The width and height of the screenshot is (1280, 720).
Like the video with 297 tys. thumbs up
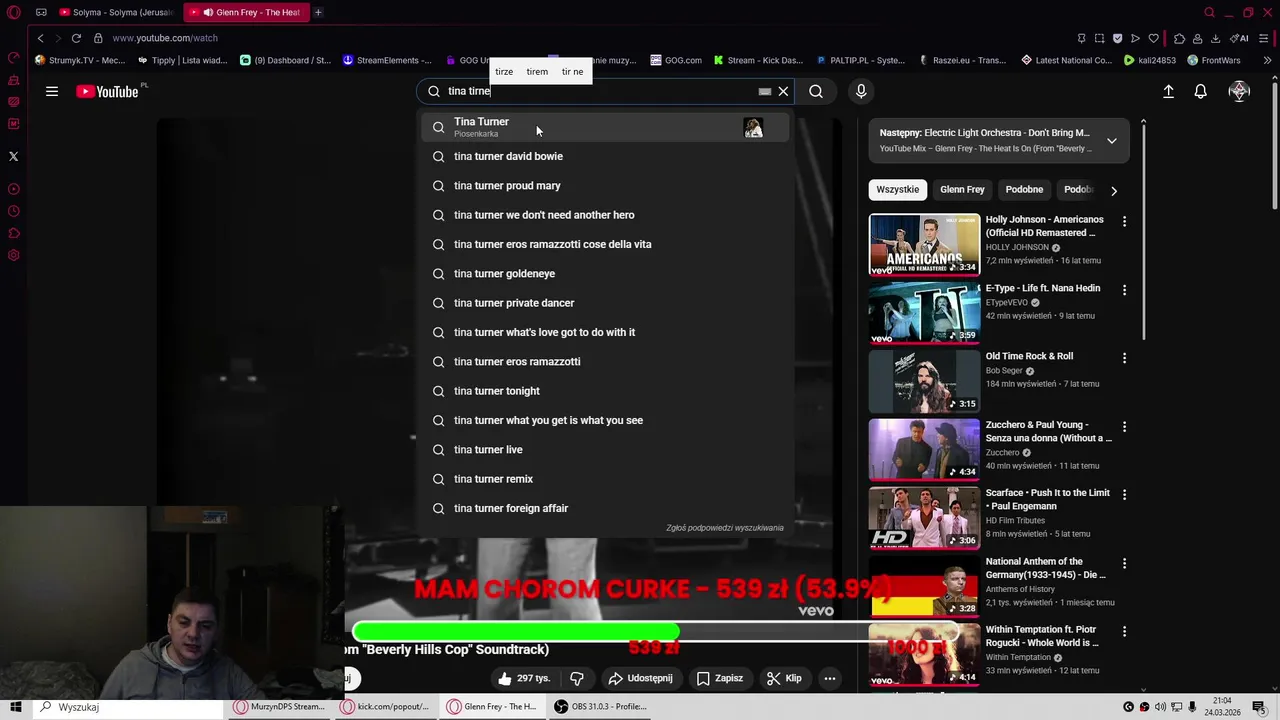(524, 678)
